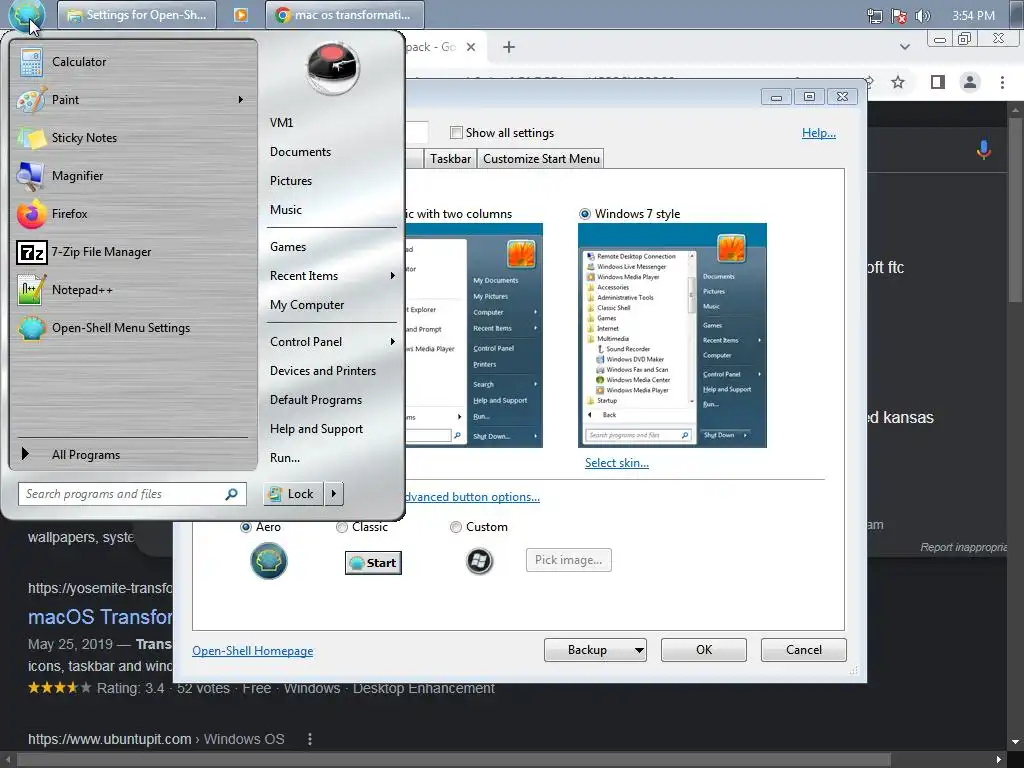Viewport: 1024px width, 768px height.
Task: Switch to Customize Start Menu tab
Action: click(541, 159)
